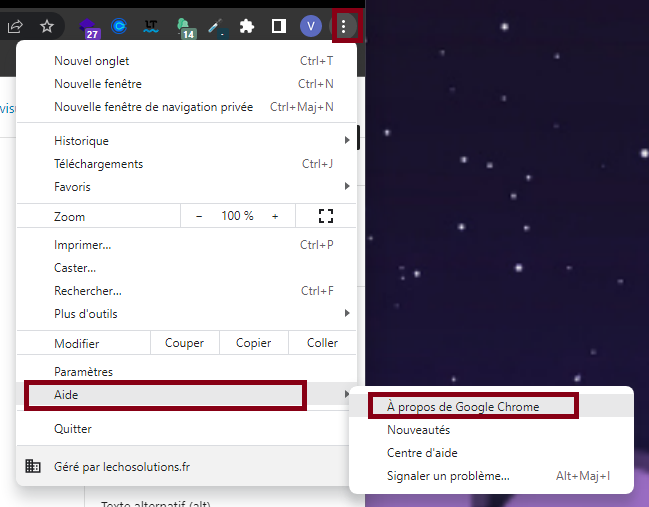Select Nouvelle fenêtre
This screenshot has height=507, width=649.
tap(186, 84)
